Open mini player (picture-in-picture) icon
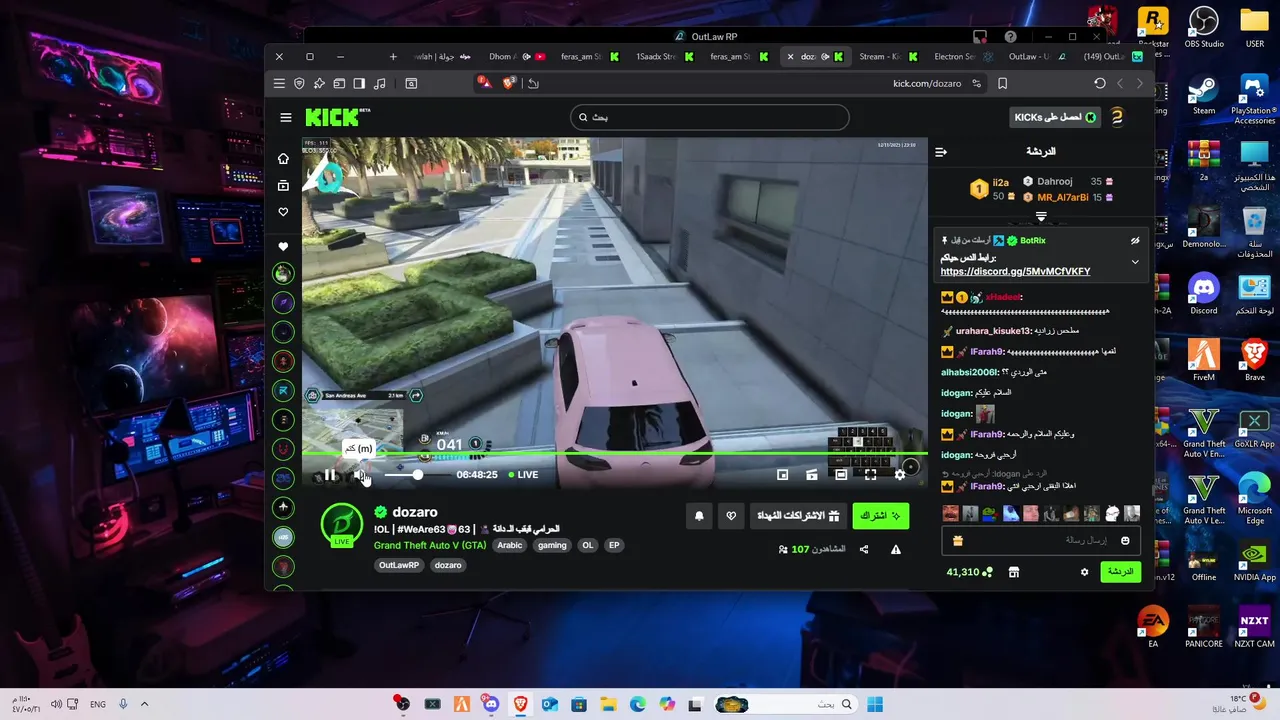Viewport: 1280px width, 720px height. pyautogui.click(x=783, y=475)
